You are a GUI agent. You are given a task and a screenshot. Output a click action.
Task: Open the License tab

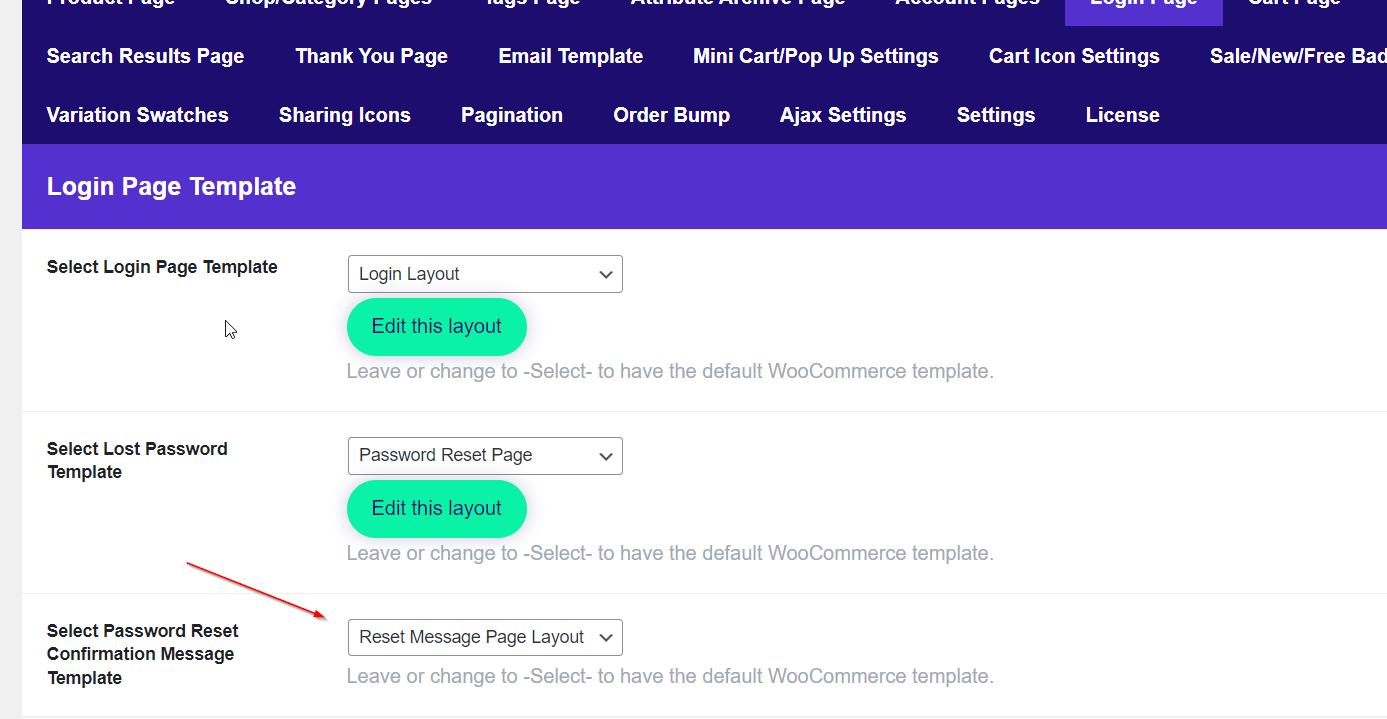point(1122,115)
